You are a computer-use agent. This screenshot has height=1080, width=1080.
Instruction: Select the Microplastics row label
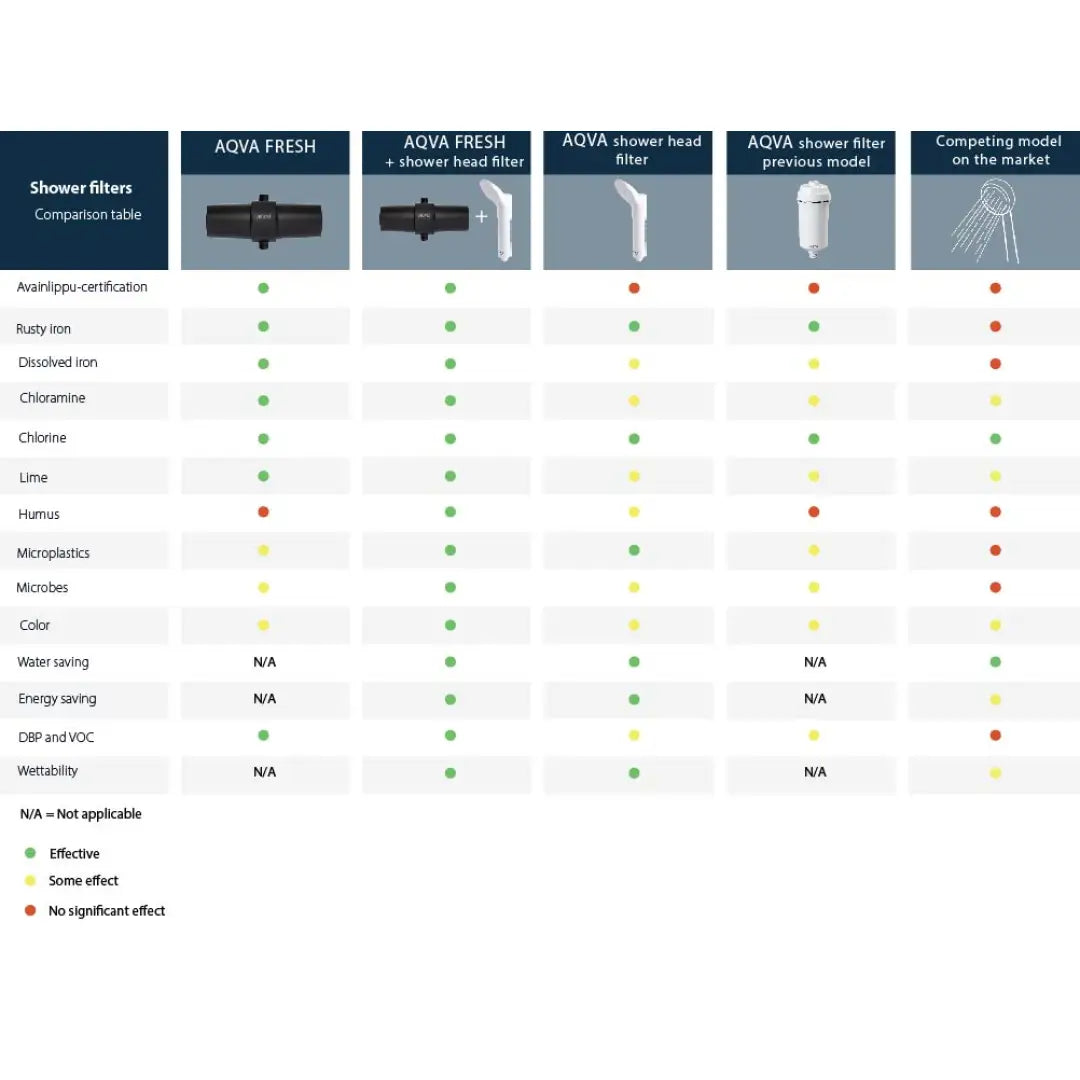[53, 553]
